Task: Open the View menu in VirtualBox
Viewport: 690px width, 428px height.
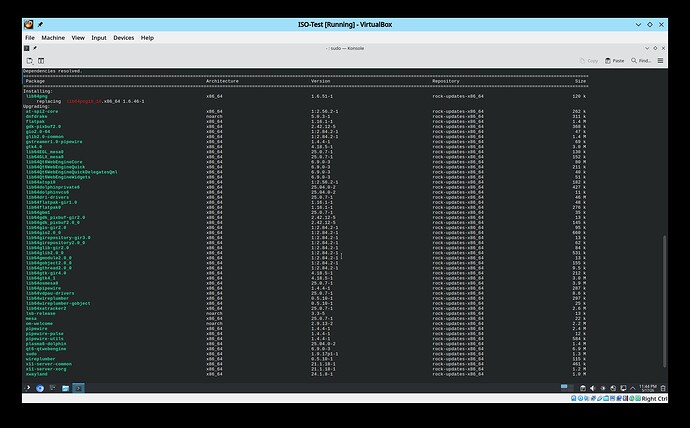Action: [x=78, y=38]
